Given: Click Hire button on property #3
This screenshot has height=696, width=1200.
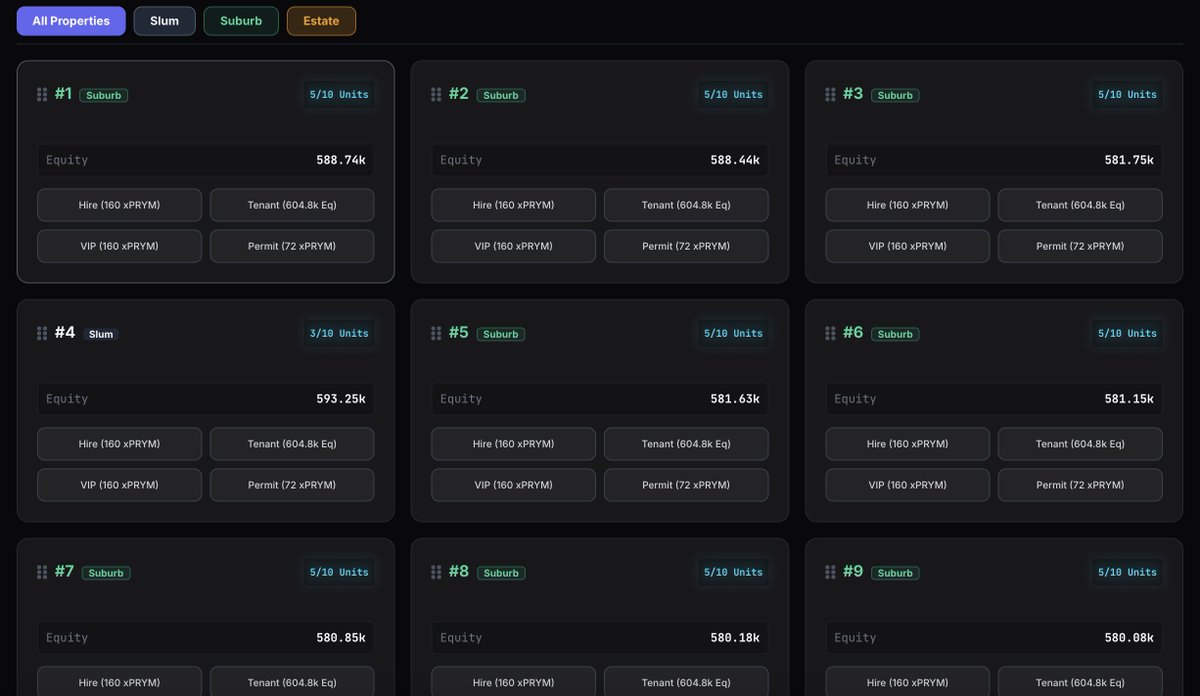Looking at the screenshot, I should coord(908,205).
